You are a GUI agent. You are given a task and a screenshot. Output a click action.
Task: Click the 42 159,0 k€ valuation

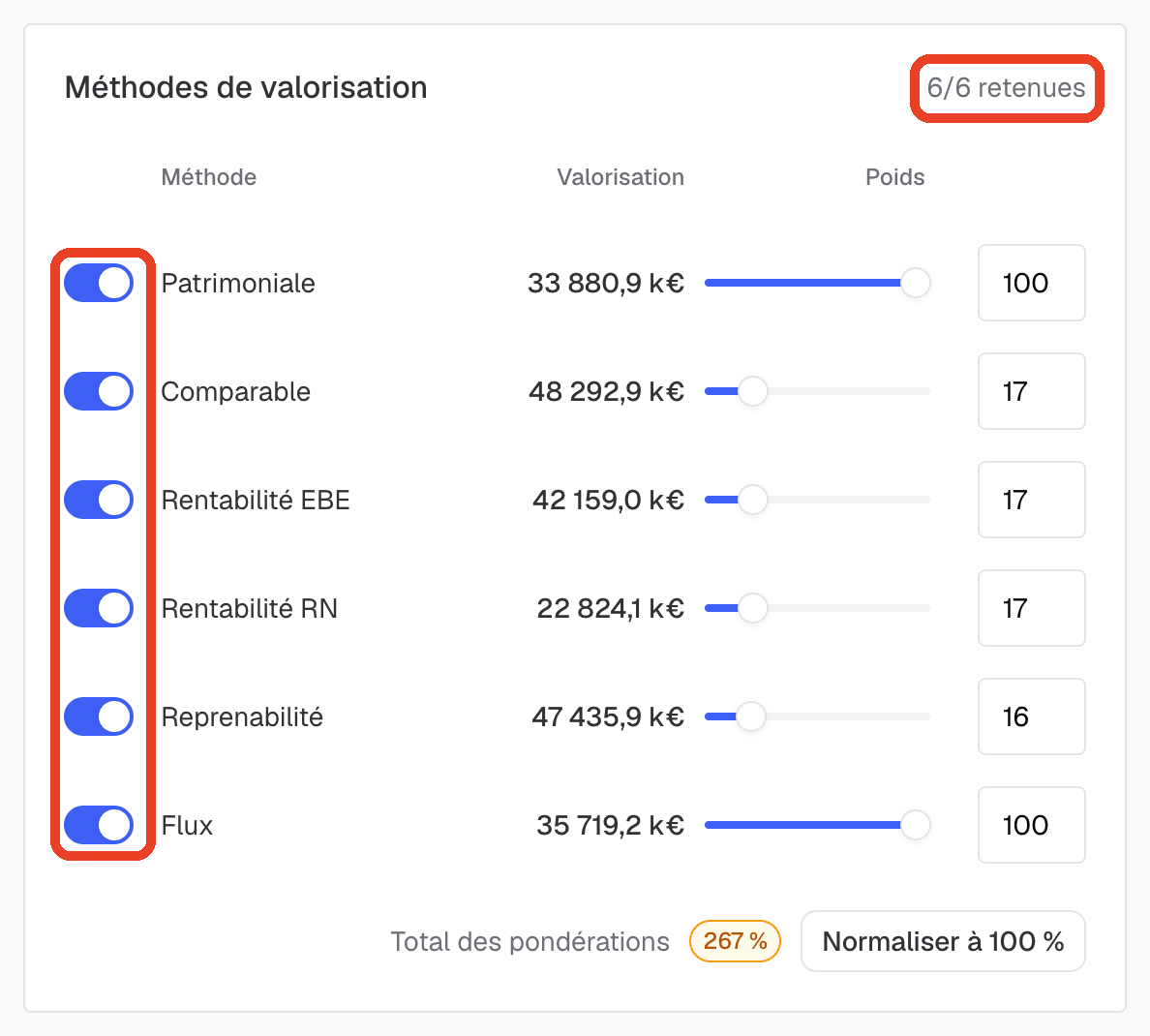pyautogui.click(x=609, y=500)
